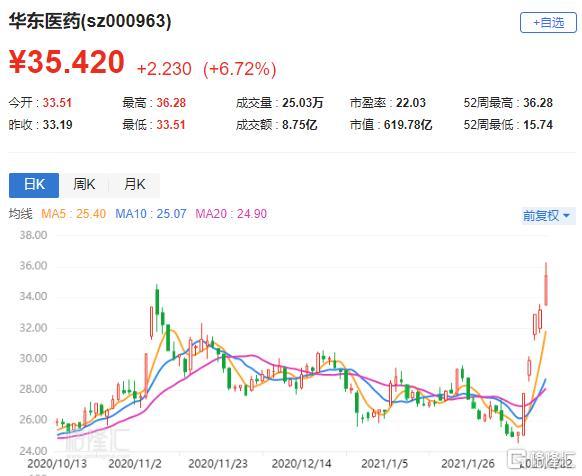
Task: Click the 市值 value 619.78亿
Action: pos(408,125)
